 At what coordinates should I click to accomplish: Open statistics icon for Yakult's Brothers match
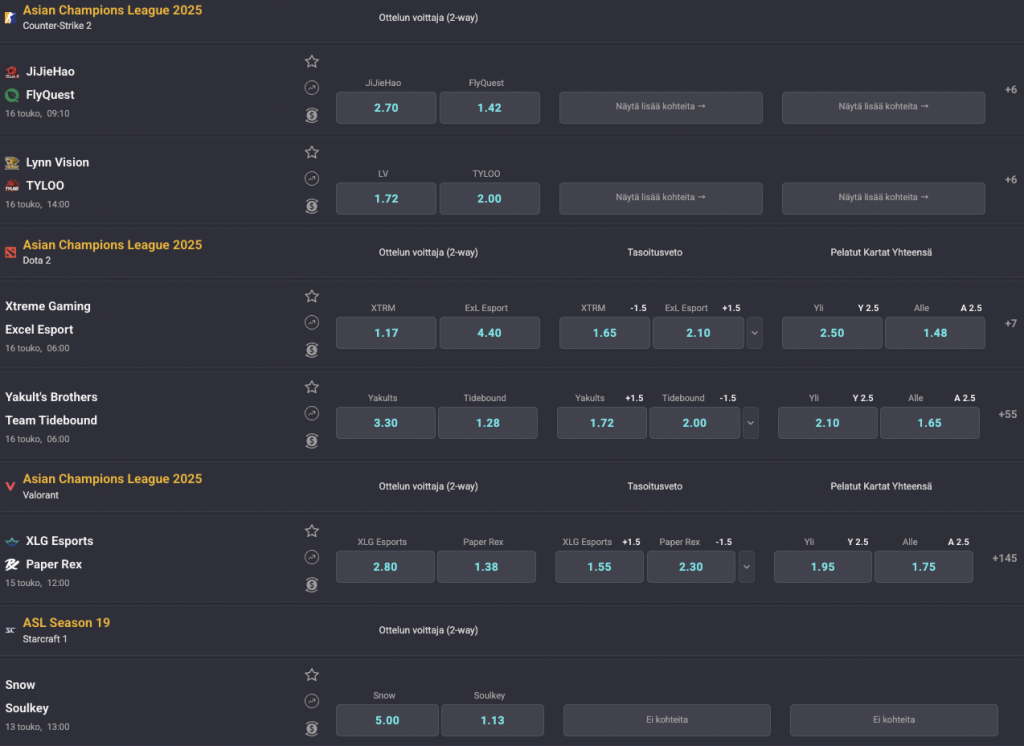(312, 413)
